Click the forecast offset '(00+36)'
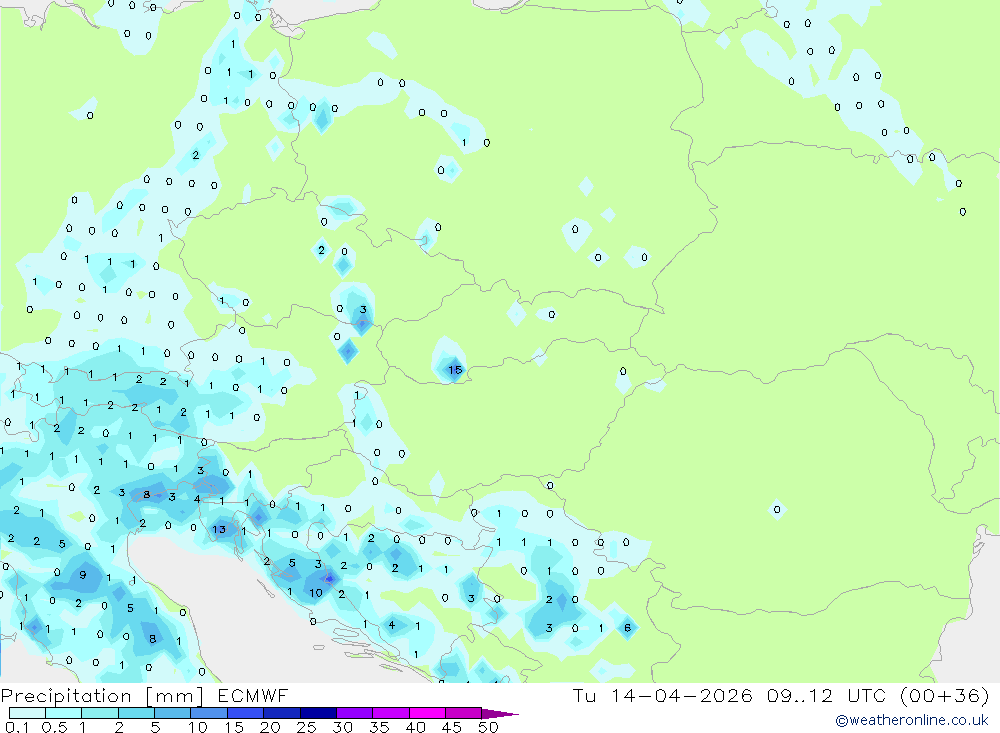 pos(945,695)
